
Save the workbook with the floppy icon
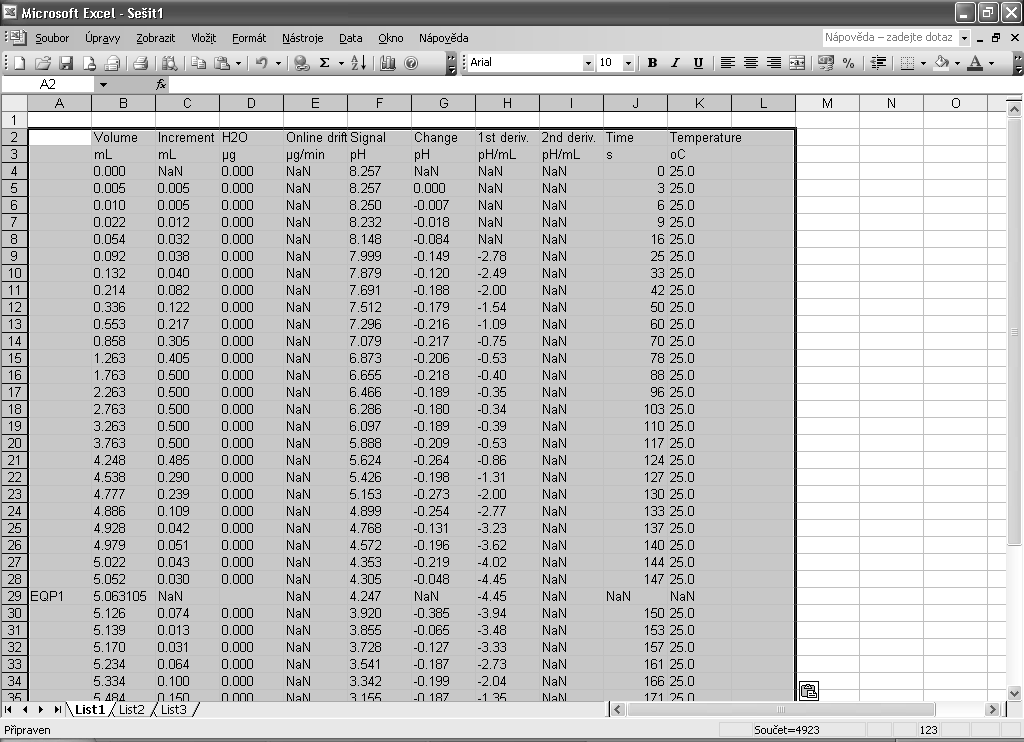point(66,63)
